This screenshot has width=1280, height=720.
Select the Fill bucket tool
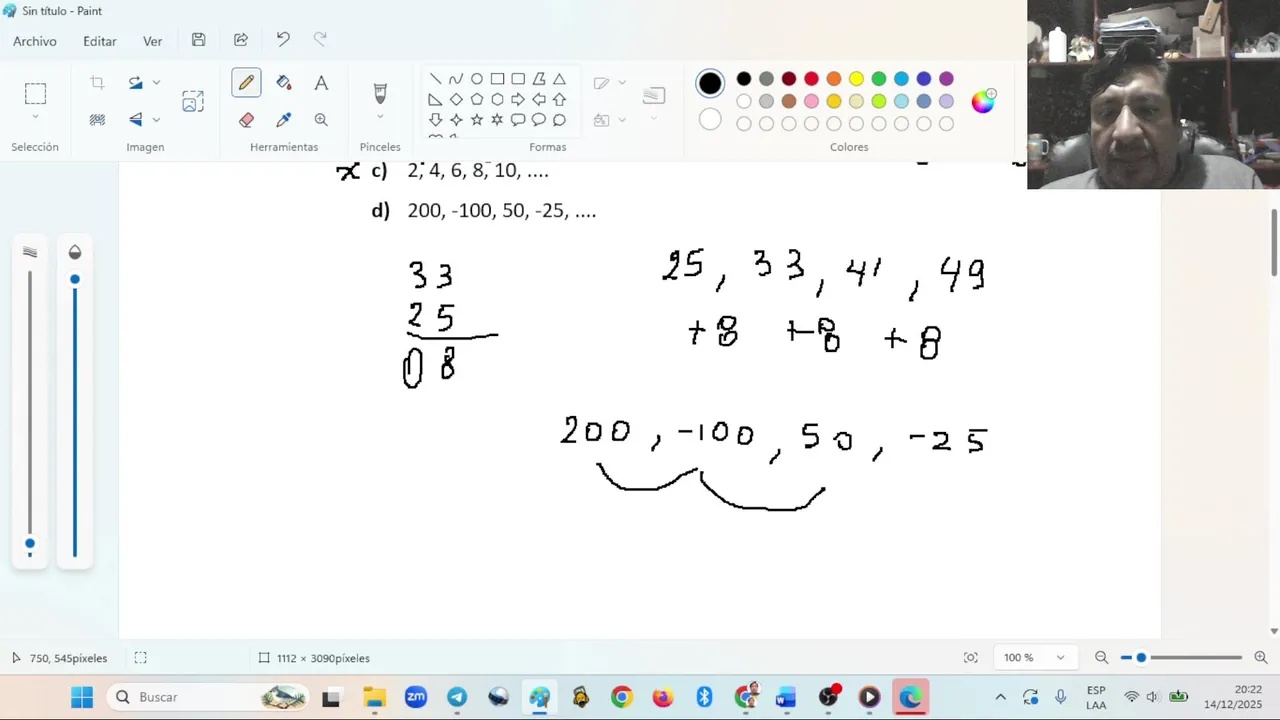[284, 83]
